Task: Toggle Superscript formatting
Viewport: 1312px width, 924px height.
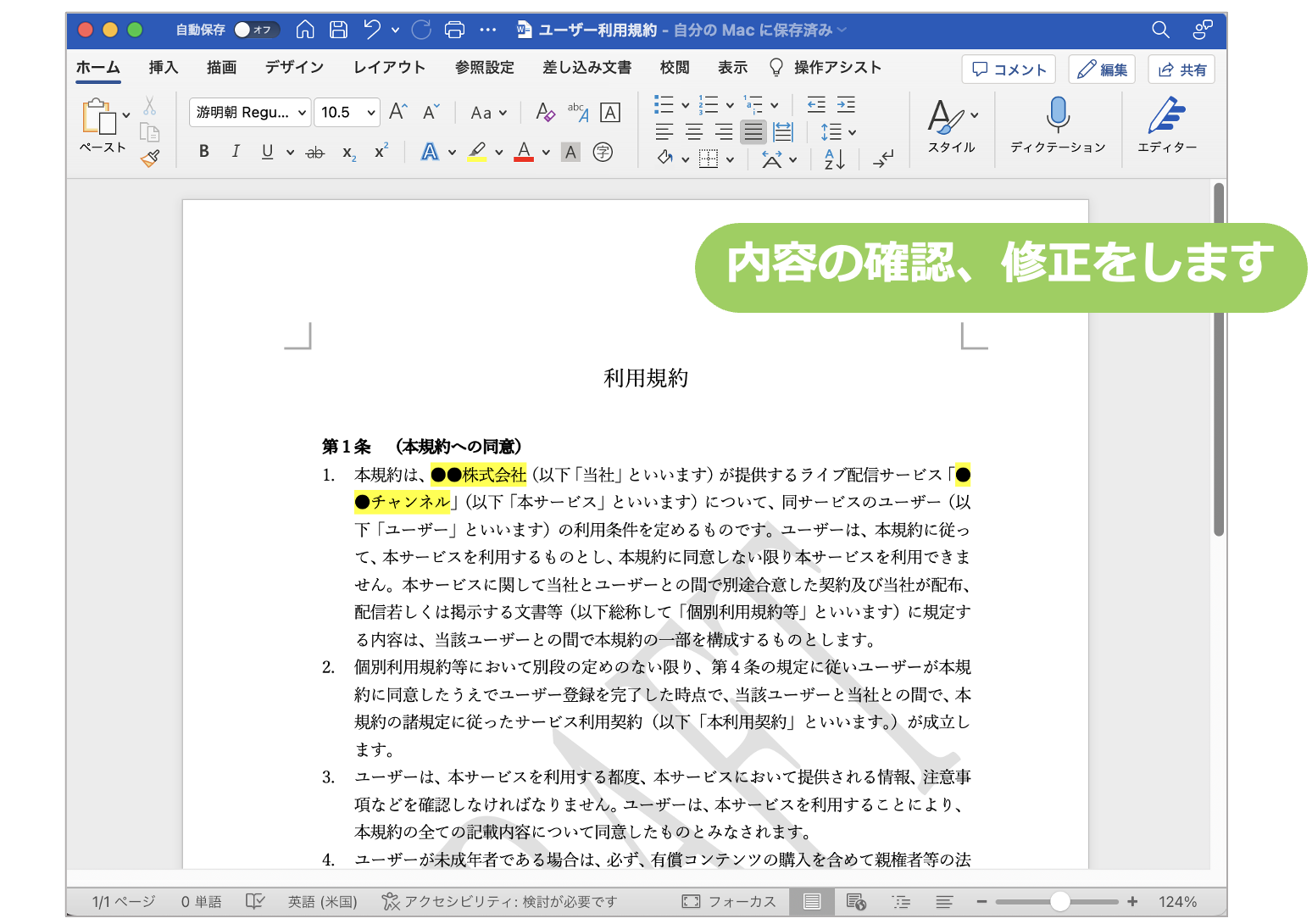Action: point(381,151)
